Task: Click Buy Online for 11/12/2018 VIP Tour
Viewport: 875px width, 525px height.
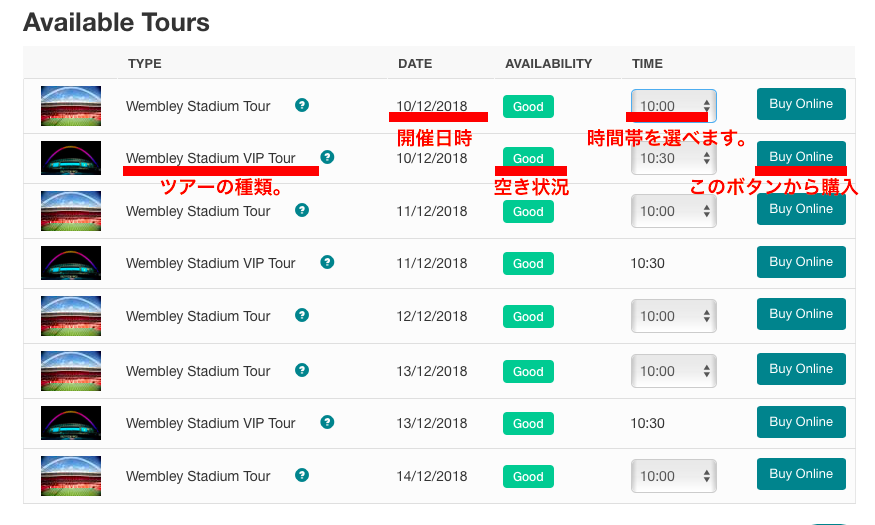Action: pyautogui.click(x=801, y=262)
